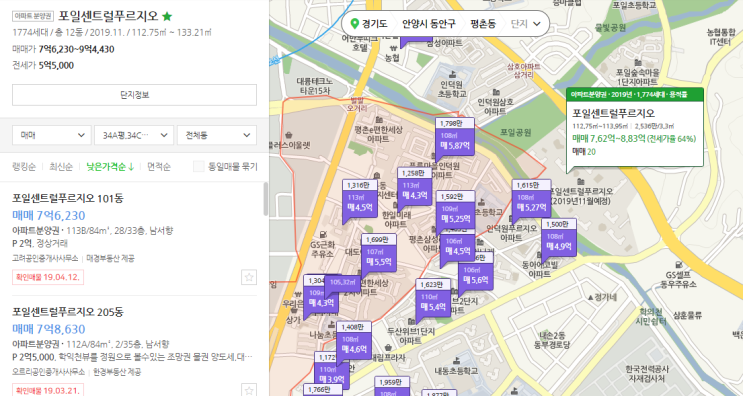Select the 1,258만 매 4.3억 map marker
743x396 pixels.
[415, 186]
